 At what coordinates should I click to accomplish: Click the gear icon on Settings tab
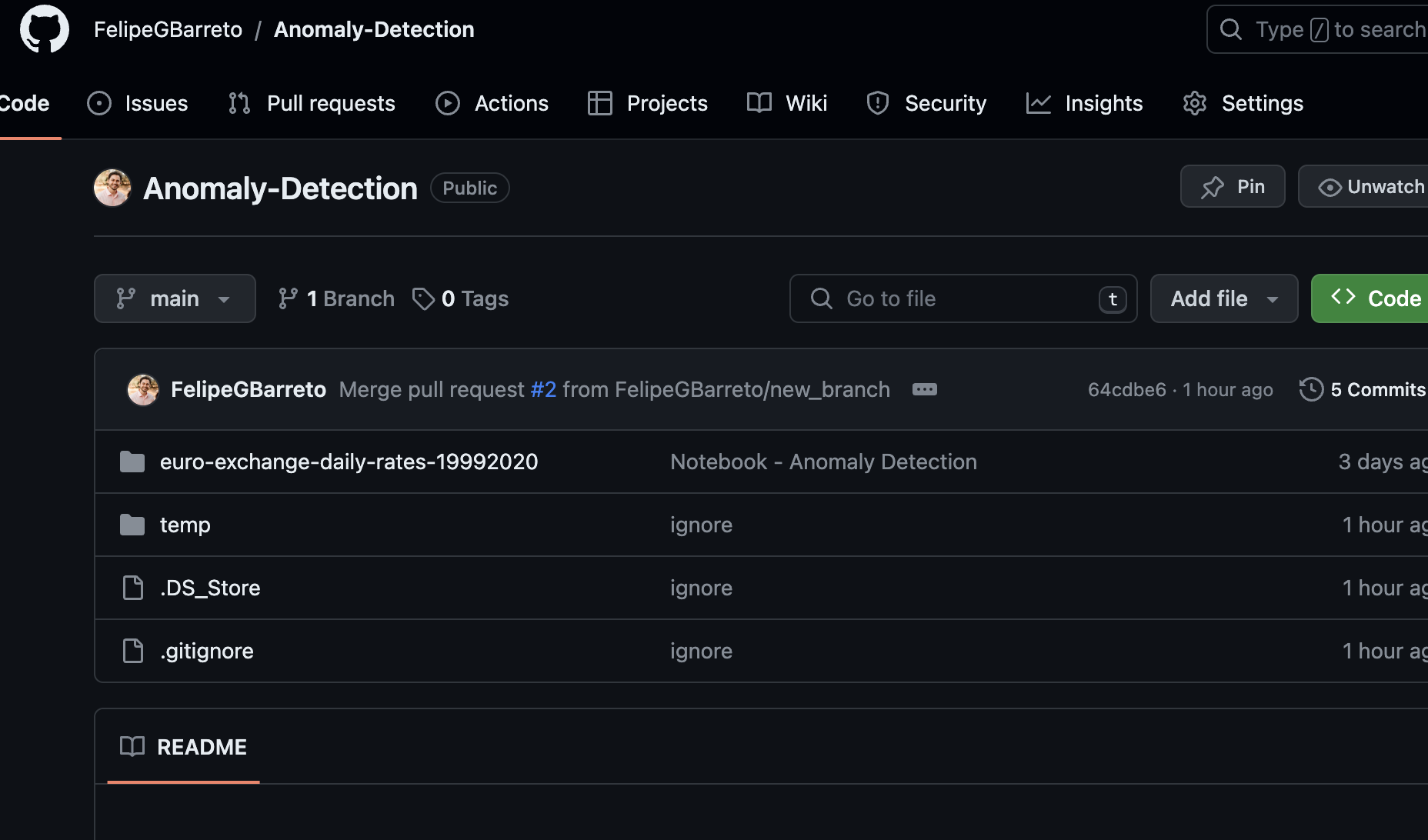coord(1195,103)
